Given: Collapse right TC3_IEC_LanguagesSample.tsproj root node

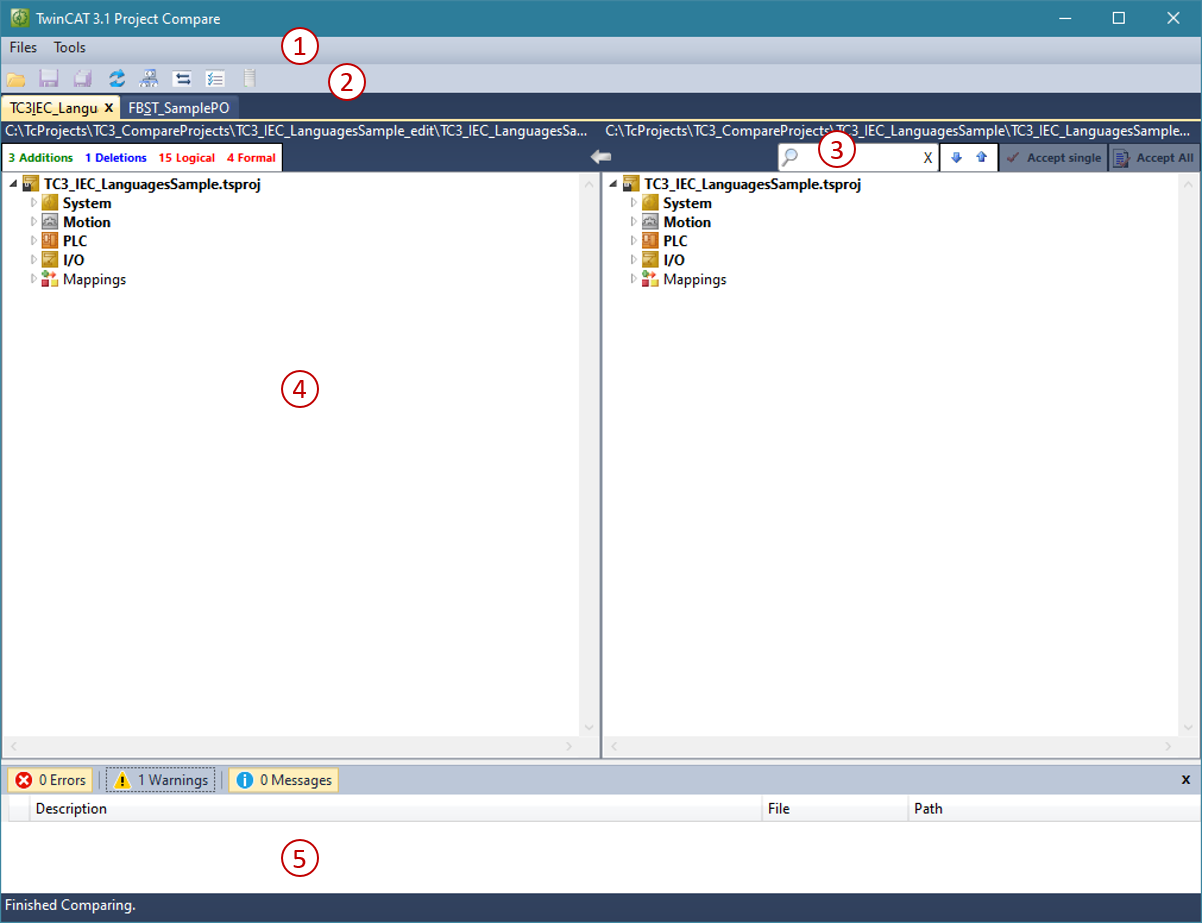Looking at the screenshot, I should [x=613, y=184].
